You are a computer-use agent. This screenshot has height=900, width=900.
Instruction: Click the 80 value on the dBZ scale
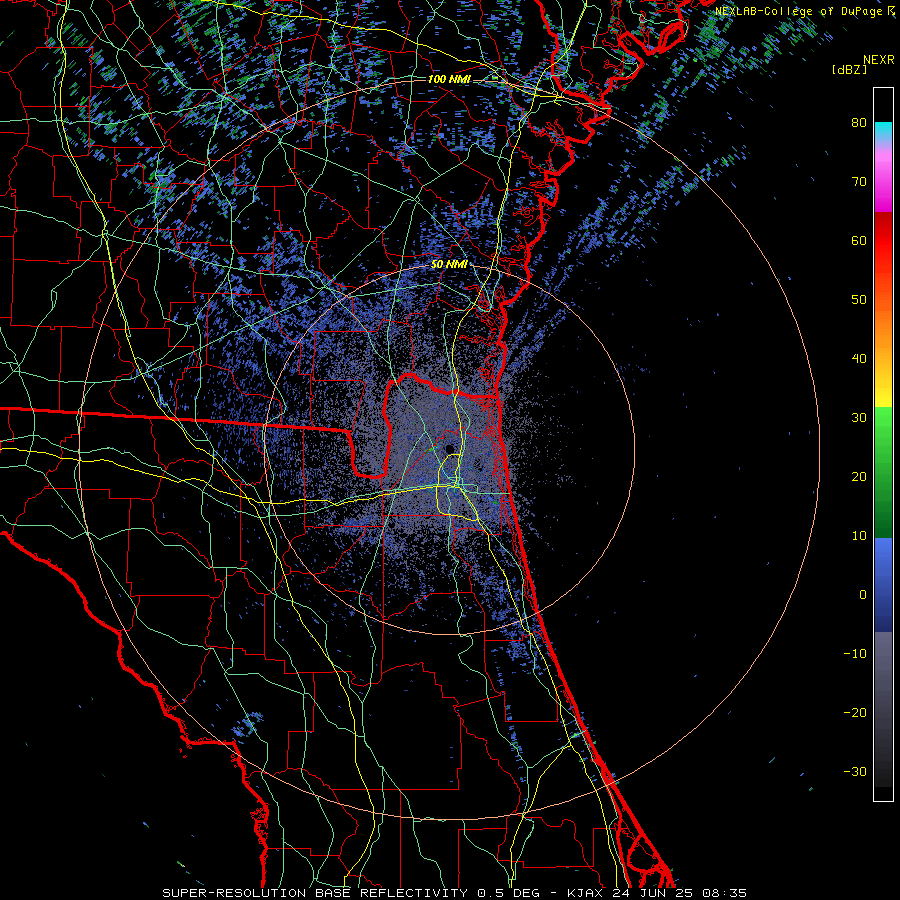(859, 123)
